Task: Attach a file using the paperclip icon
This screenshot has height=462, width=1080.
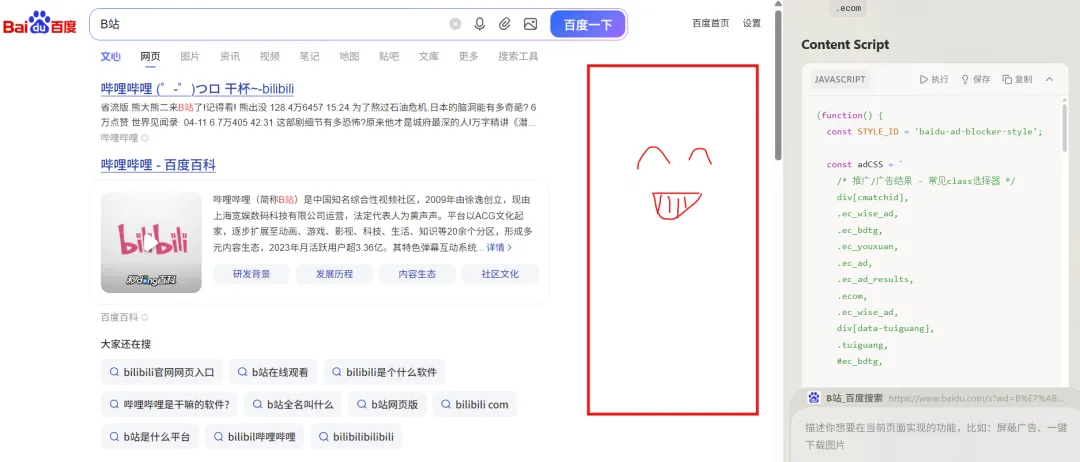Action: point(505,24)
